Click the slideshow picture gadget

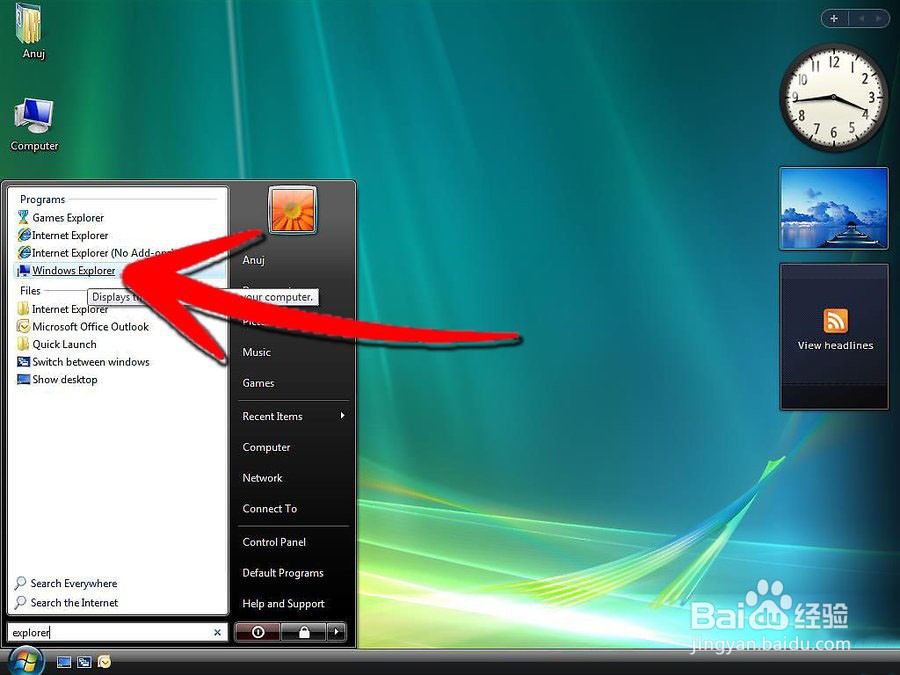[x=834, y=208]
